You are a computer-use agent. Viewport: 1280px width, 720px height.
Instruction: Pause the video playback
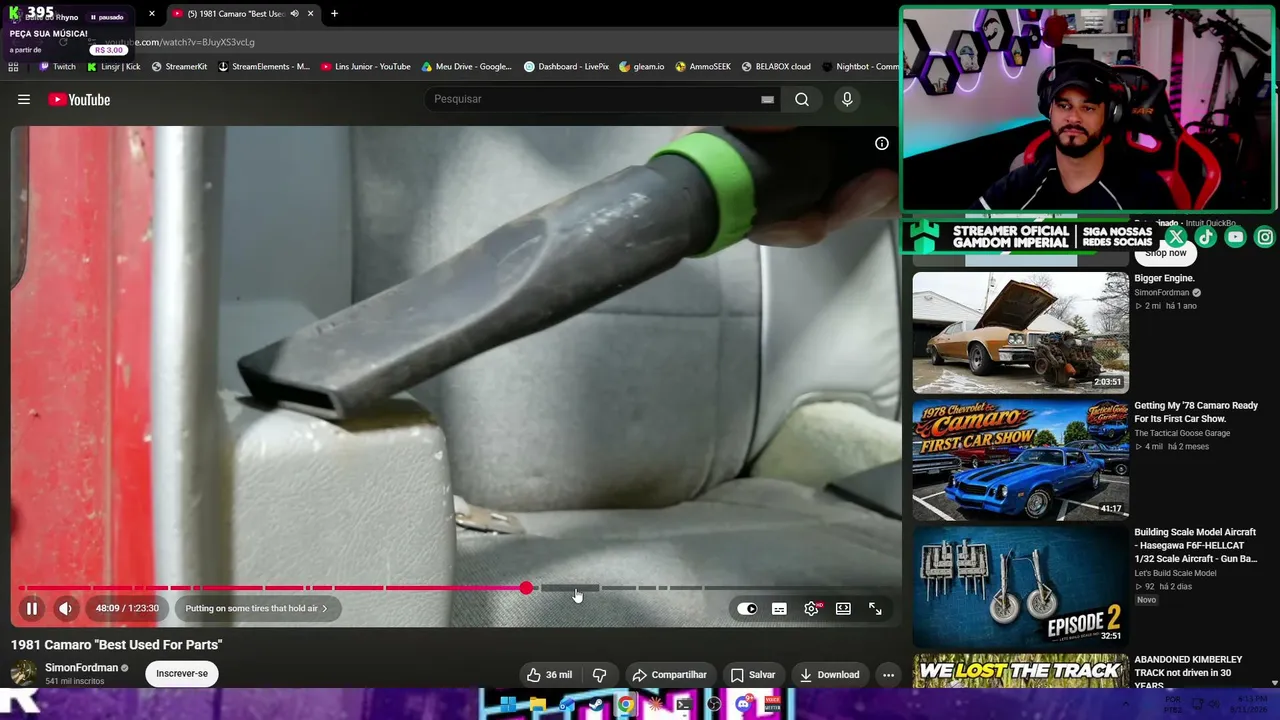click(x=32, y=608)
